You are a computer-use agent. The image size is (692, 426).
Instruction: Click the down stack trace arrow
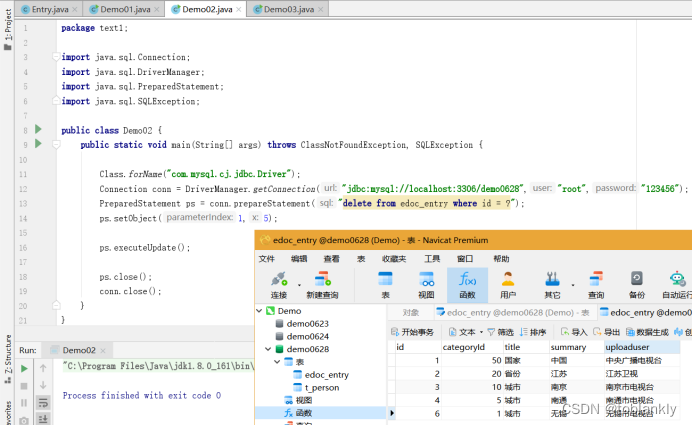[43, 385]
